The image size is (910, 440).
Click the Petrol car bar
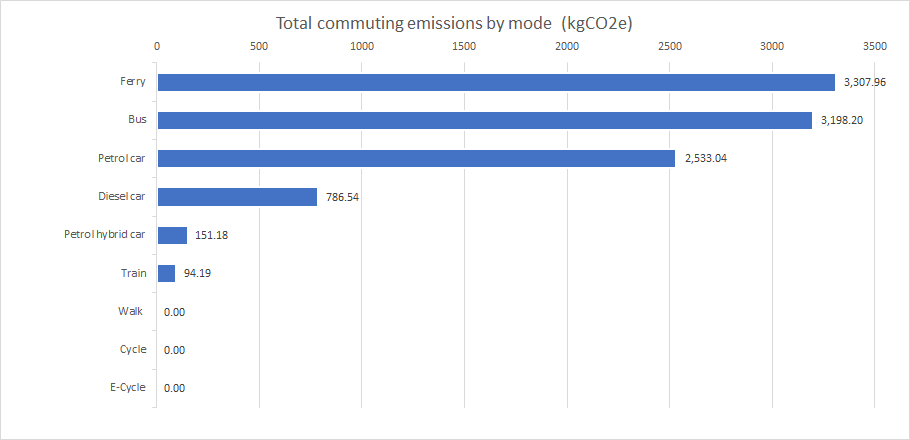[x=415, y=158]
